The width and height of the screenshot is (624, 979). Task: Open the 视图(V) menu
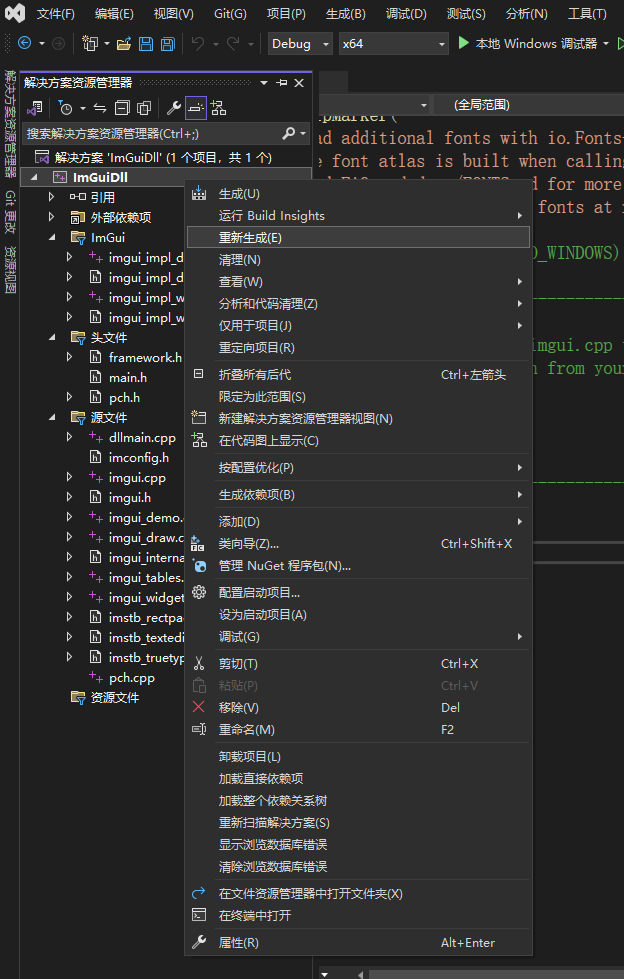coord(174,14)
